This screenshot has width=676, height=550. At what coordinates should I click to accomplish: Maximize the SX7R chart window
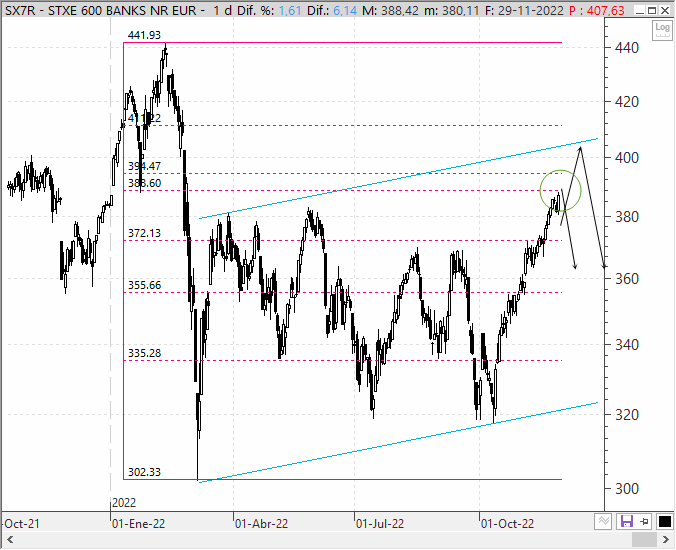(652, 10)
